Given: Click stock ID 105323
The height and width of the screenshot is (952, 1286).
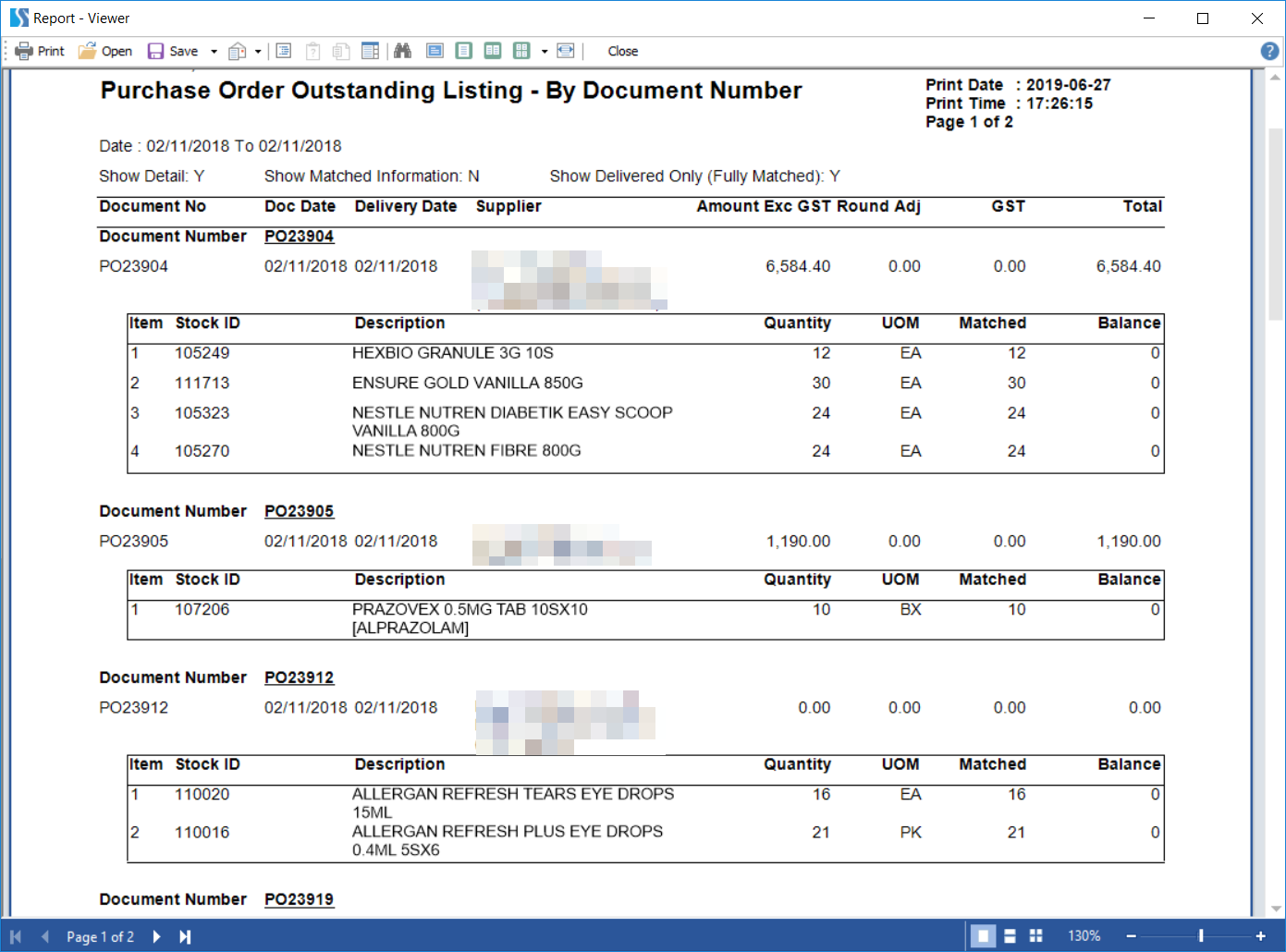Looking at the screenshot, I should [x=202, y=413].
